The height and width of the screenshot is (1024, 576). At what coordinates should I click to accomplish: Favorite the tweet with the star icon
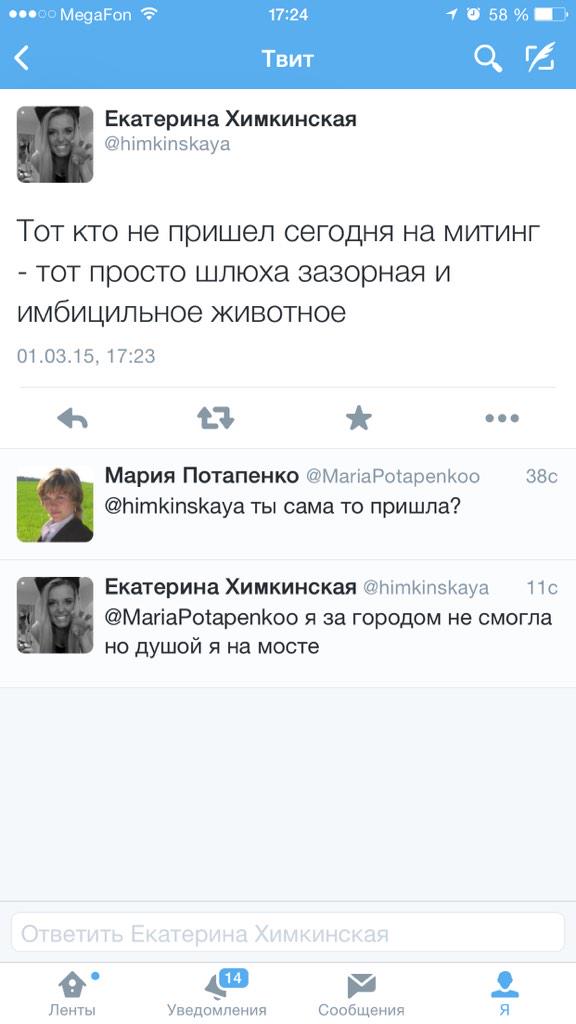pos(358,420)
